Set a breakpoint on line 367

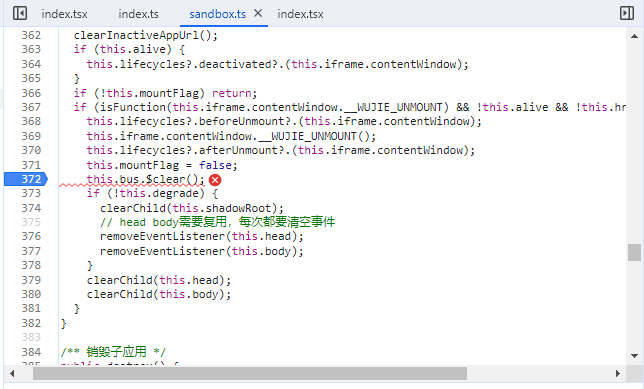click(31, 107)
